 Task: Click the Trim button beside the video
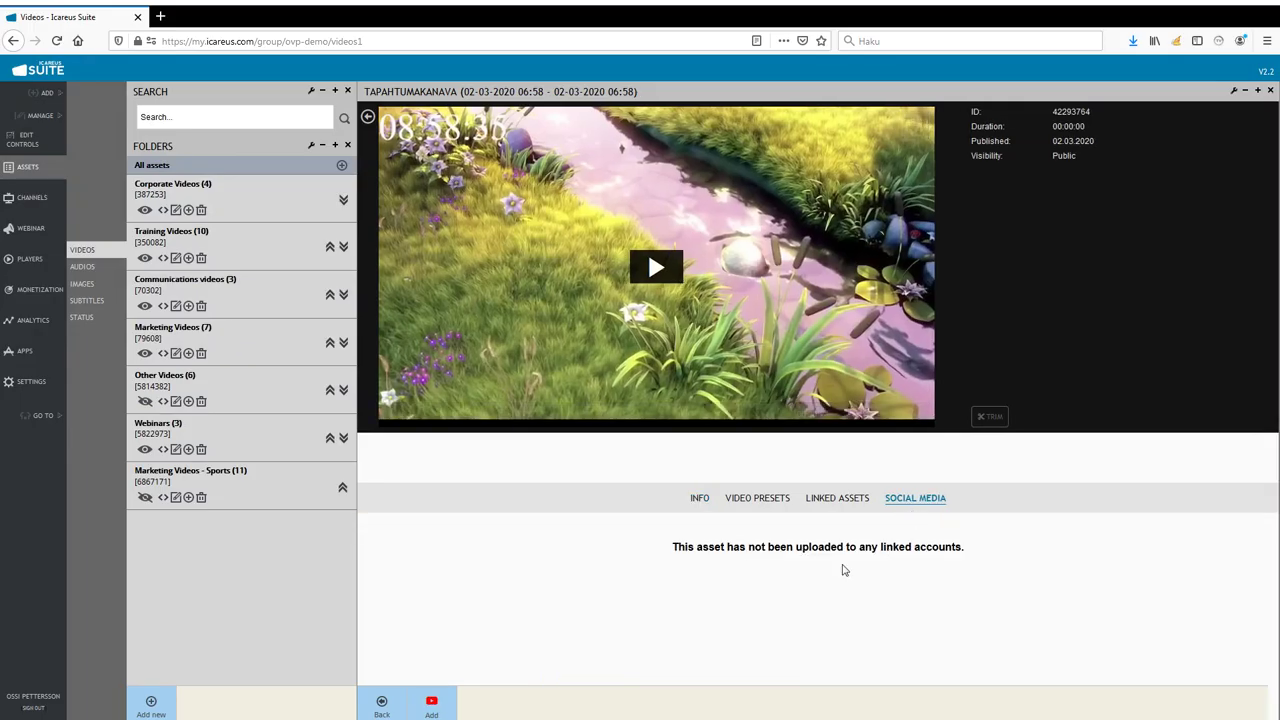coord(989,416)
